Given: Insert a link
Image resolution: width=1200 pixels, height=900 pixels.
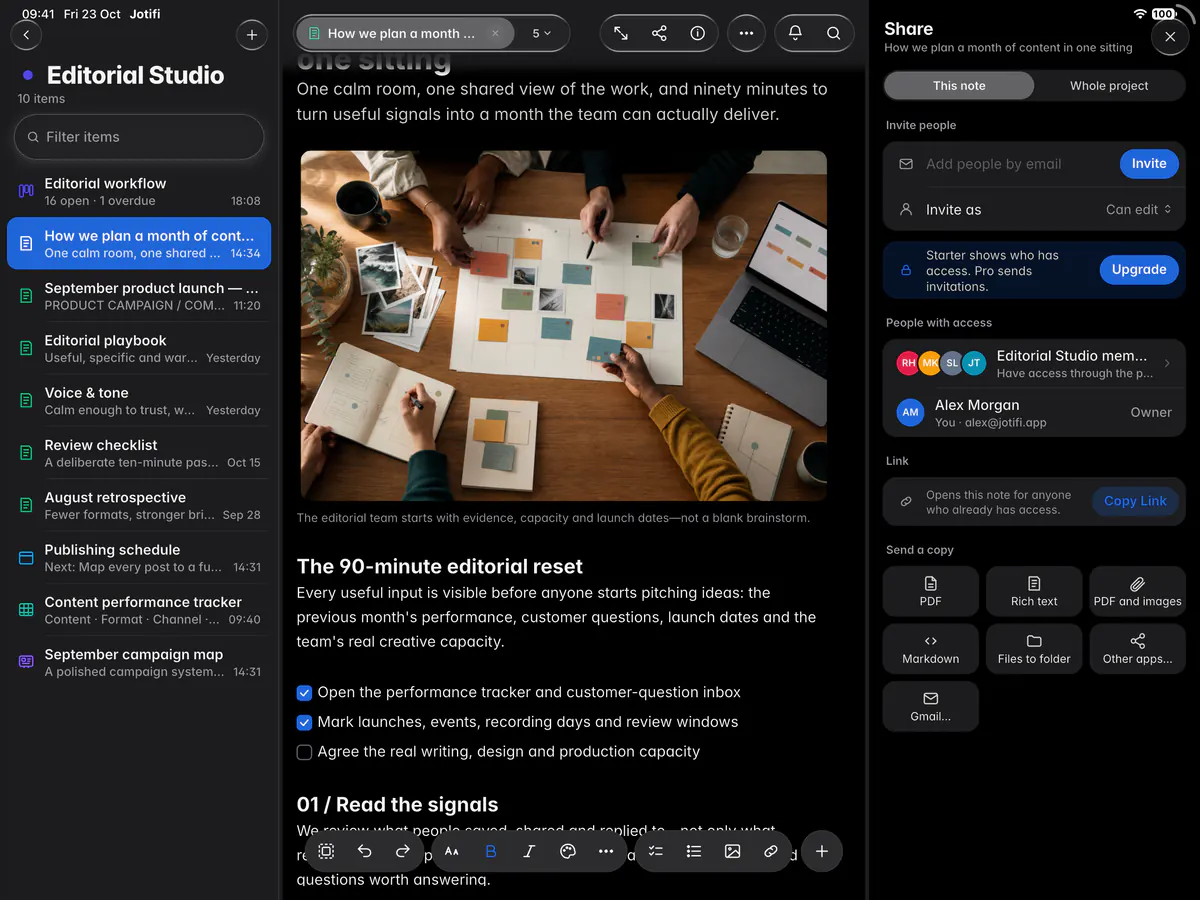Looking at the screenshot, I should coord(771,851).
